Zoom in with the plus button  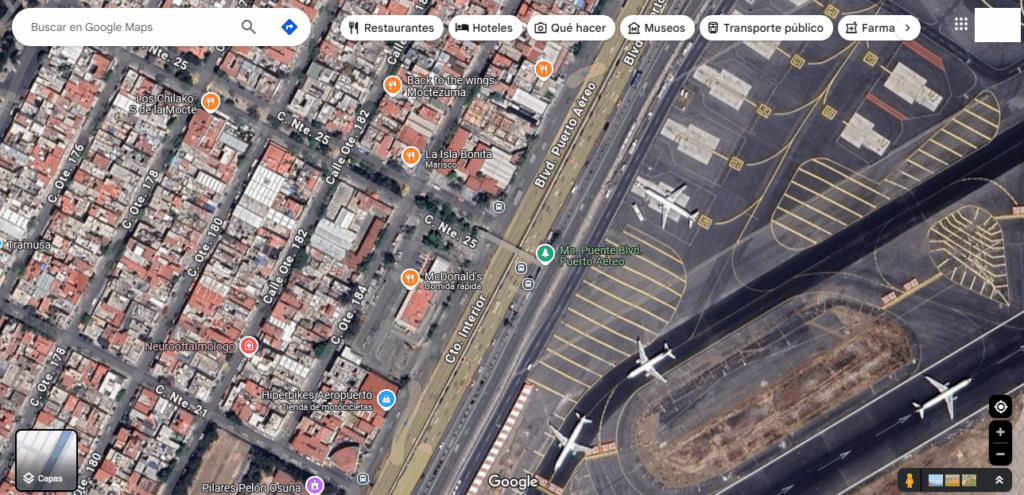[x=1000, y=432]
